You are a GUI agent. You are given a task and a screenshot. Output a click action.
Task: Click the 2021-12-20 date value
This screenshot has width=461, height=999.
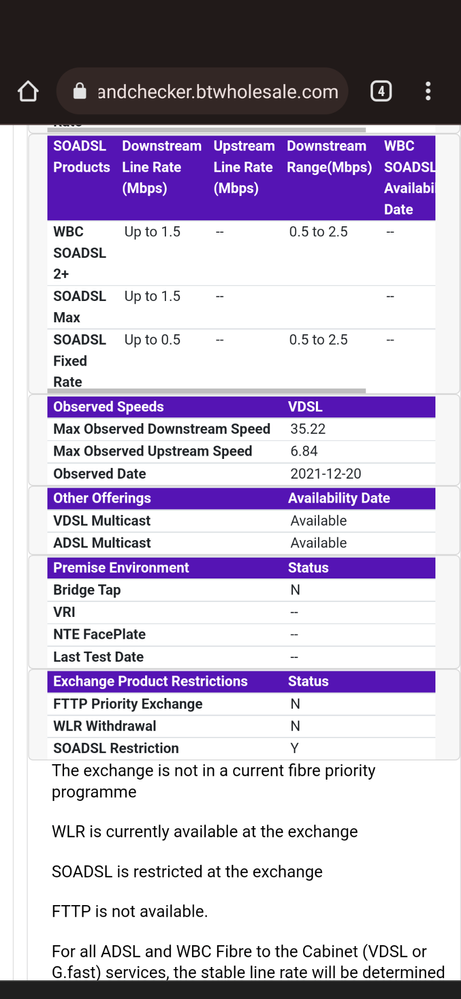tap(326, 473)
